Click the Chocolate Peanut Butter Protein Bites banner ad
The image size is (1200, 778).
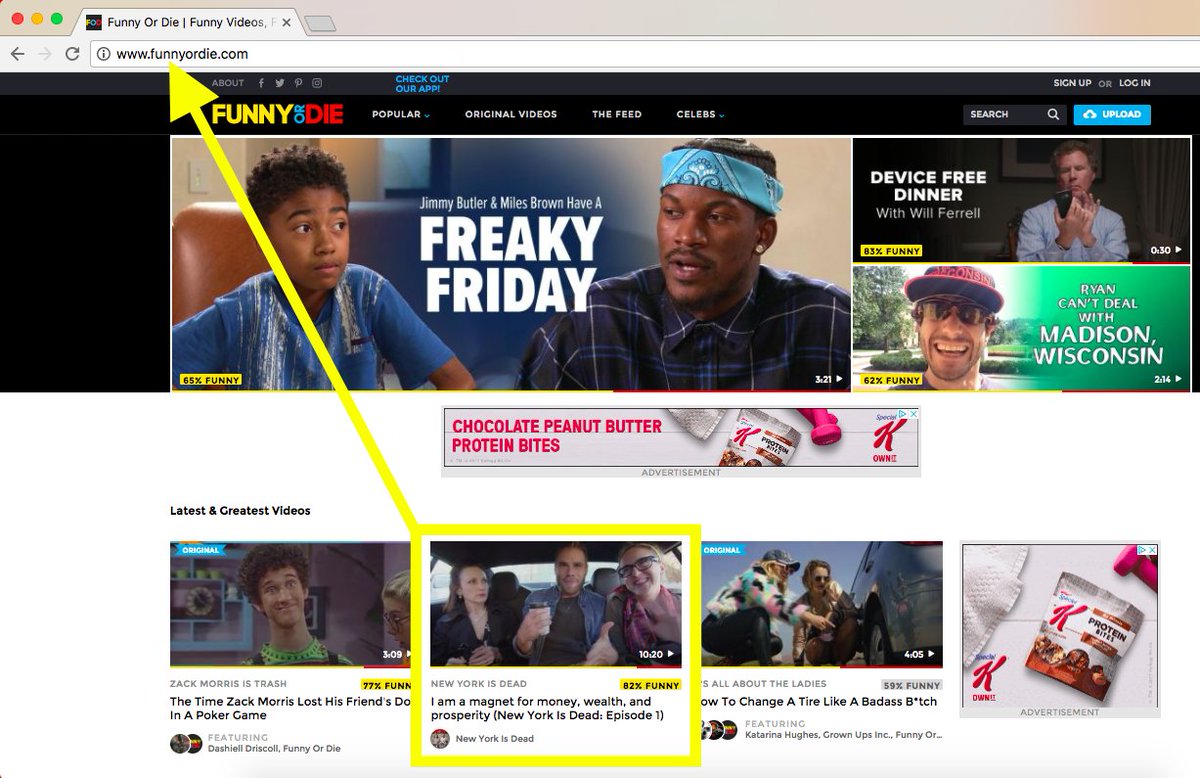(680, 437)
